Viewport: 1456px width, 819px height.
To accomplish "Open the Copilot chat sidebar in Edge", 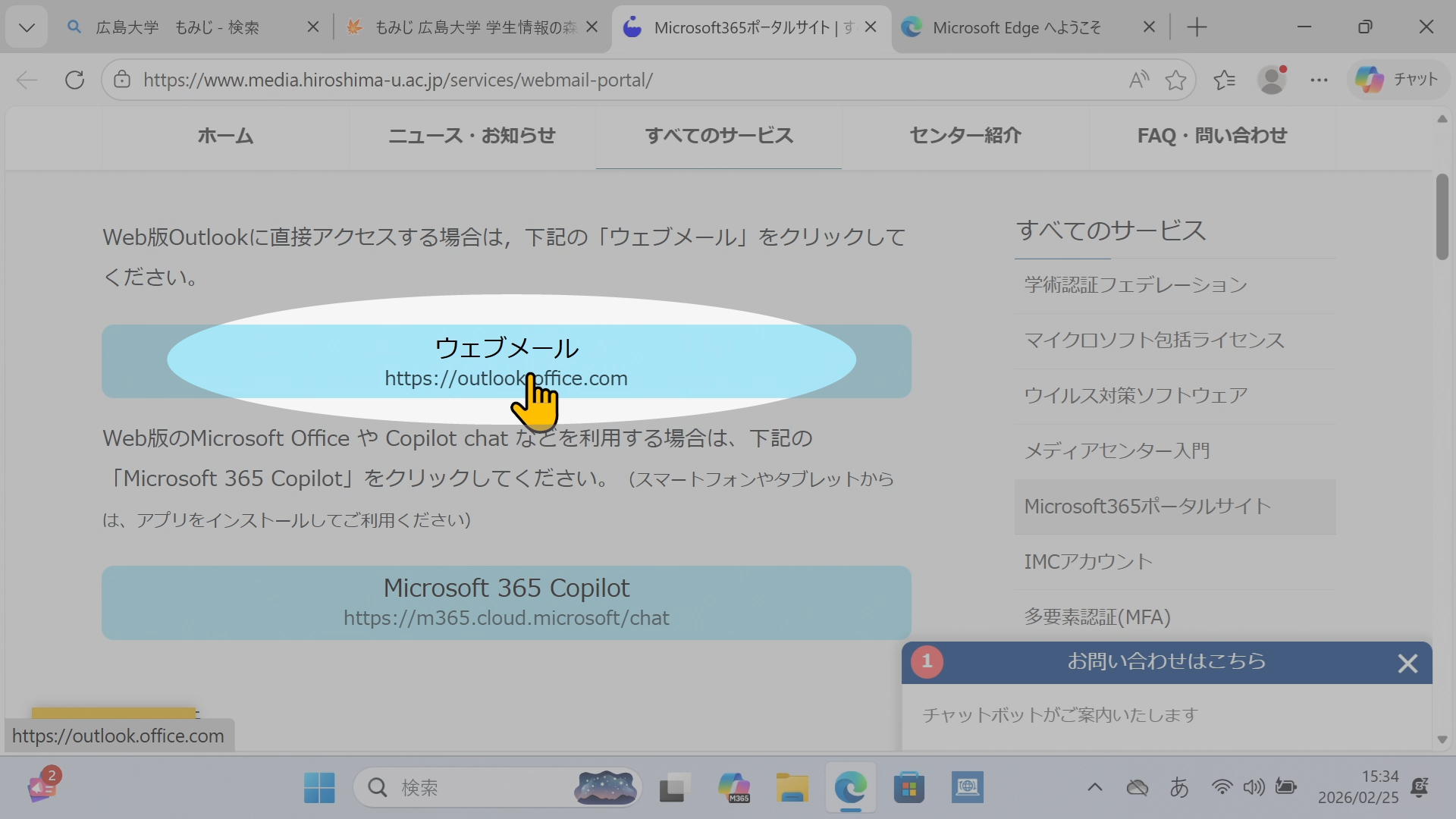I will [x=1398, y=79].
